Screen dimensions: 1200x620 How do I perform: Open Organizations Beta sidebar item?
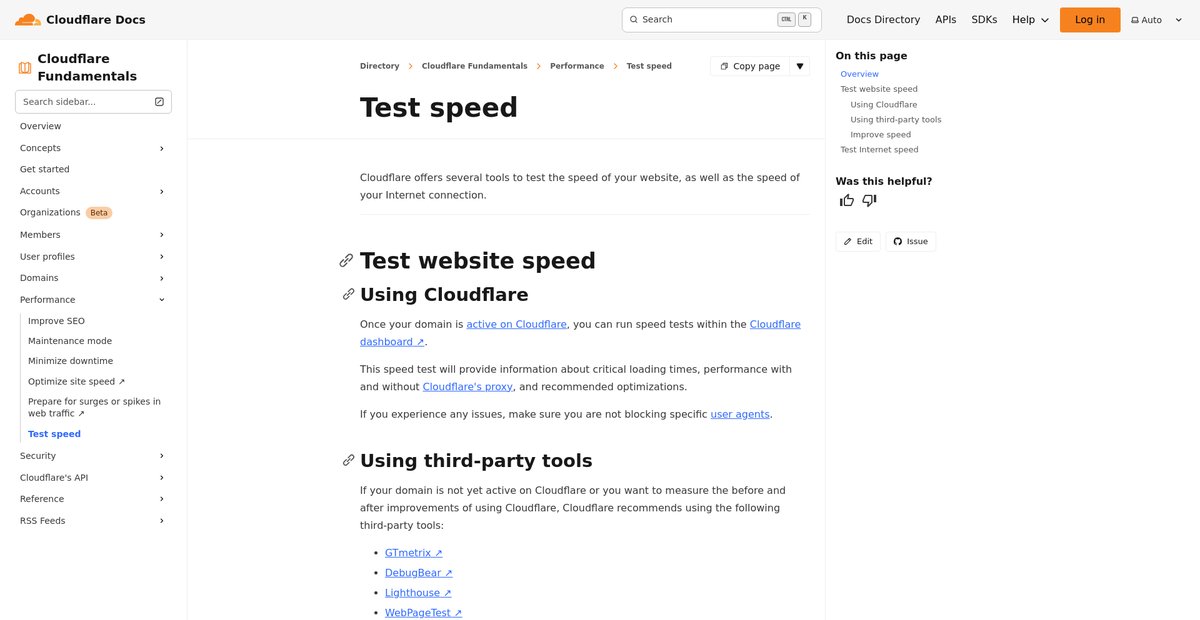pyautogui.click(x=66, y=213)
